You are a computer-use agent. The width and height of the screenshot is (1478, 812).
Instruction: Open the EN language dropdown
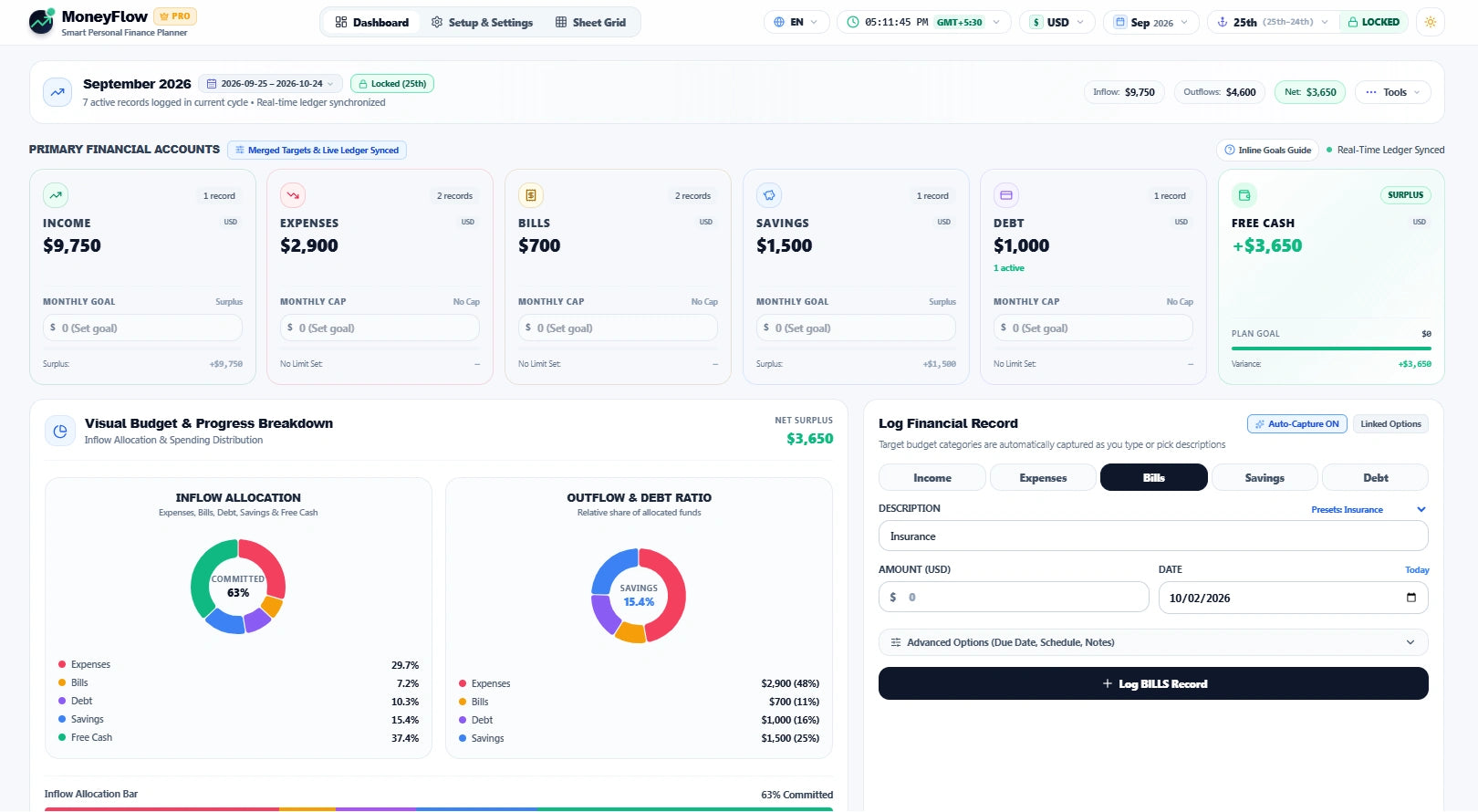coord(796,22)
